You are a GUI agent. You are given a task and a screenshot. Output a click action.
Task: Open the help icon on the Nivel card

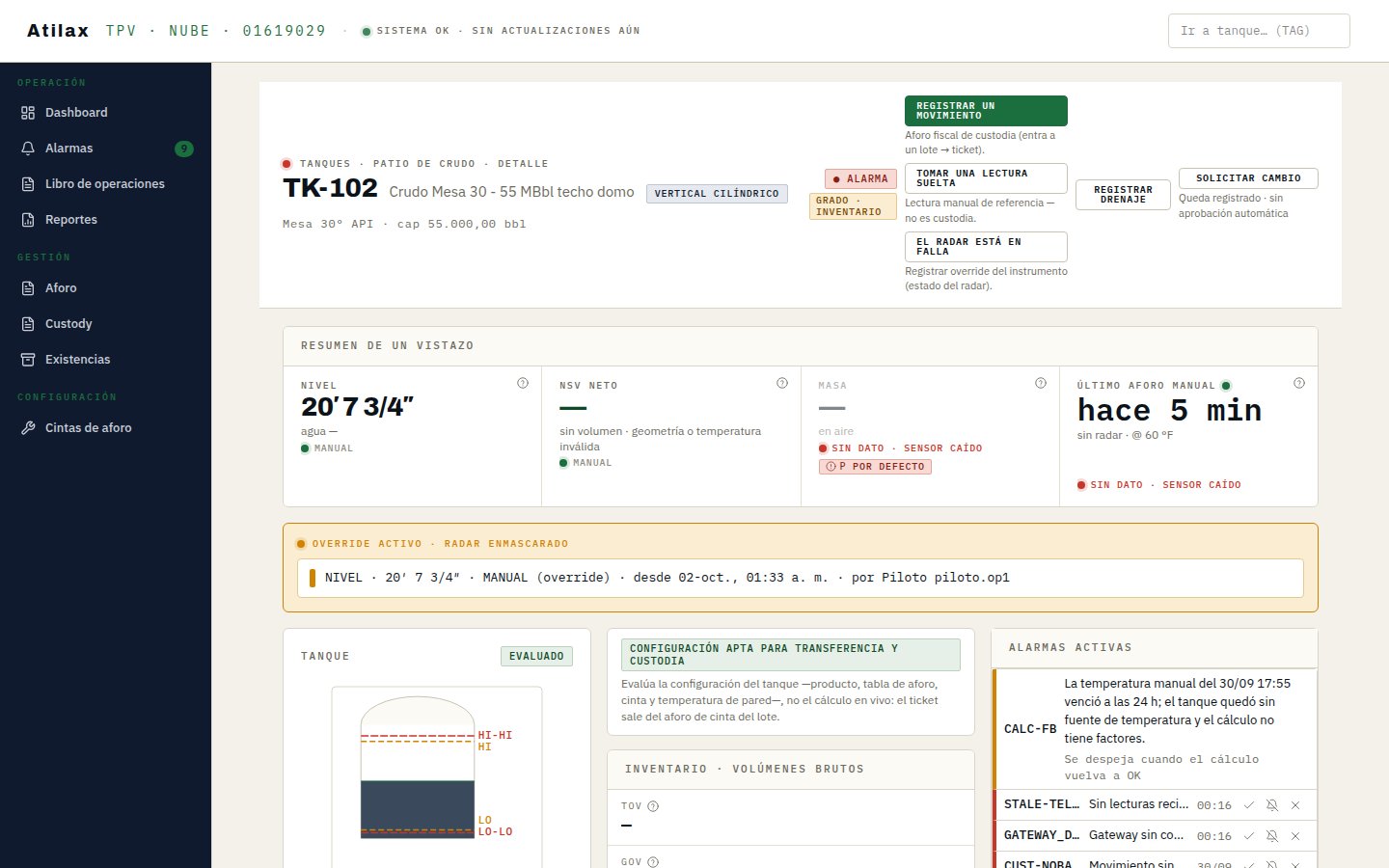click(523, 383)
